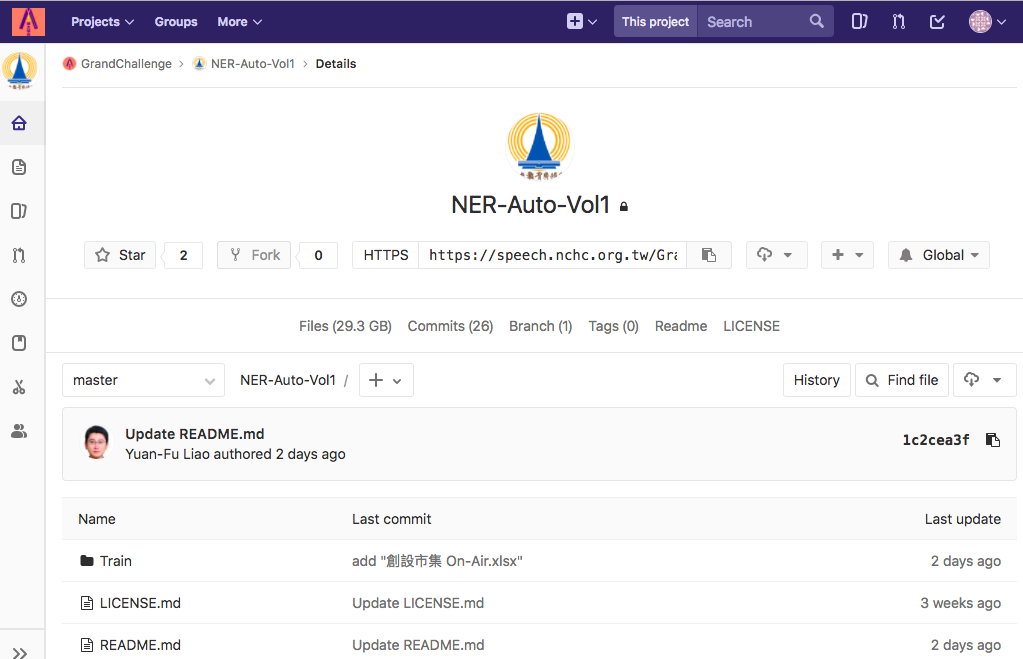Star the NER-Auto-Vol1 project

[119, 255]
